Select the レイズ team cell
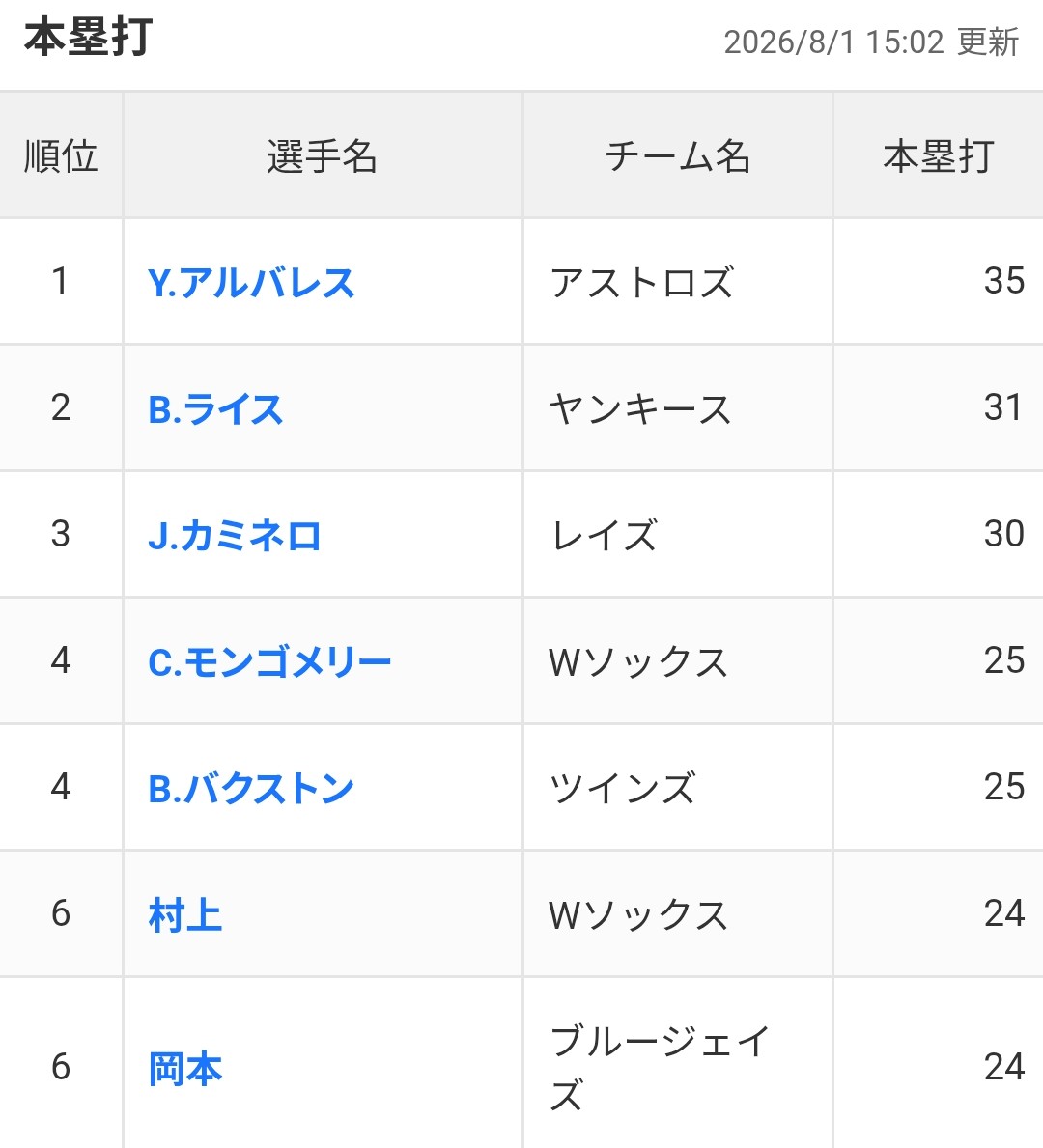This screenshot has width=1043, height=1148. pos(678,535)
